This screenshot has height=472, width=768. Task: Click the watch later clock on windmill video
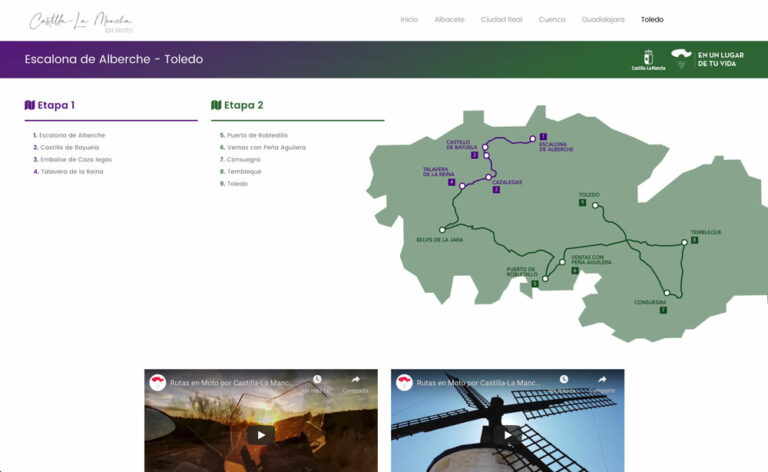click(564, 380)
